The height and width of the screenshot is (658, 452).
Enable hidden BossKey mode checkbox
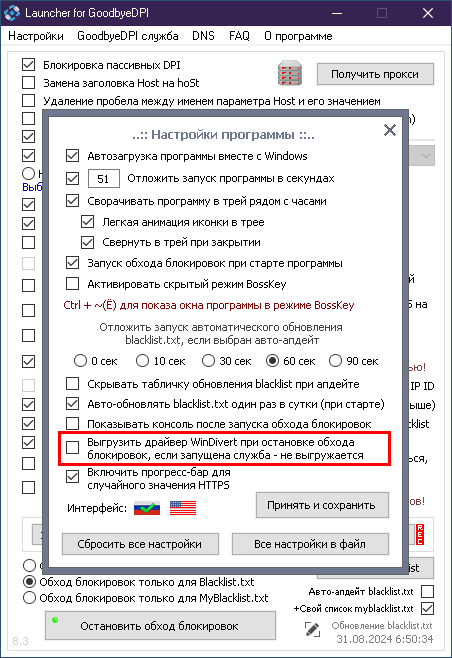(73, 284)
